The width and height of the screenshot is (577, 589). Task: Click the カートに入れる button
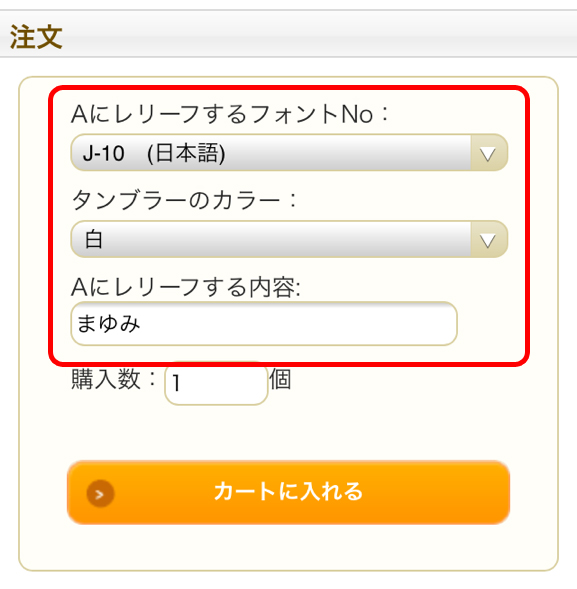pos(288,492)
